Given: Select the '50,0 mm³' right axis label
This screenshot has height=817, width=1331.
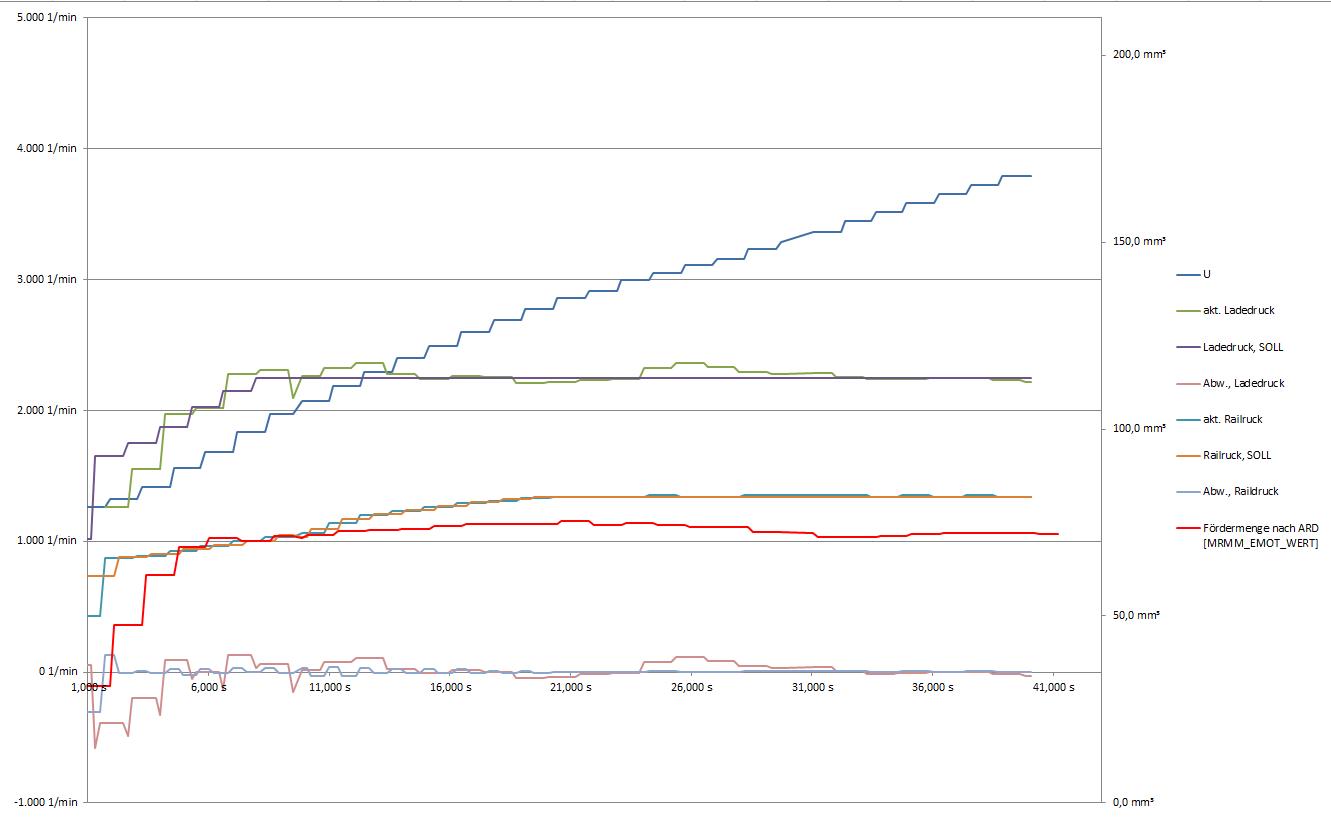Looking at the screenshot, I should tap(1136, 615).
